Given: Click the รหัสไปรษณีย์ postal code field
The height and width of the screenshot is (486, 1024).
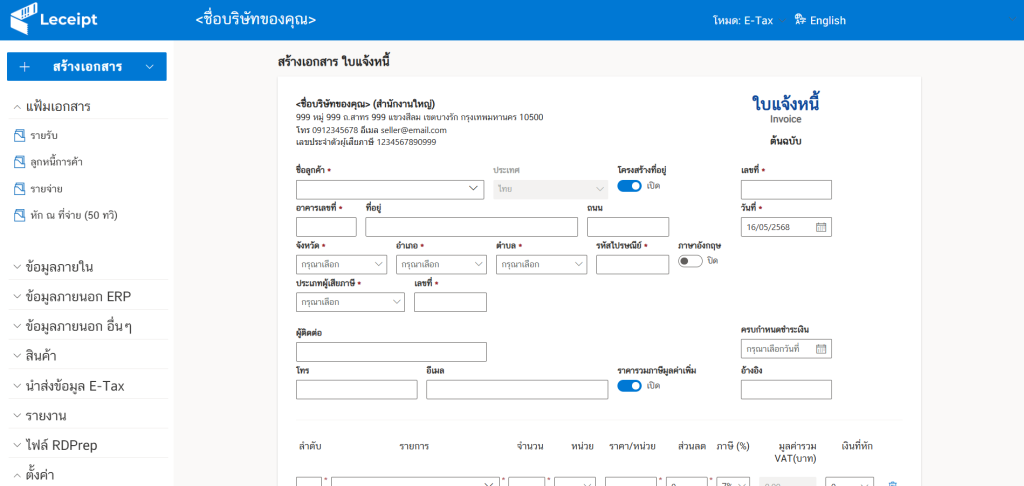Looking at the screenshot, I should tap(632, 265).
